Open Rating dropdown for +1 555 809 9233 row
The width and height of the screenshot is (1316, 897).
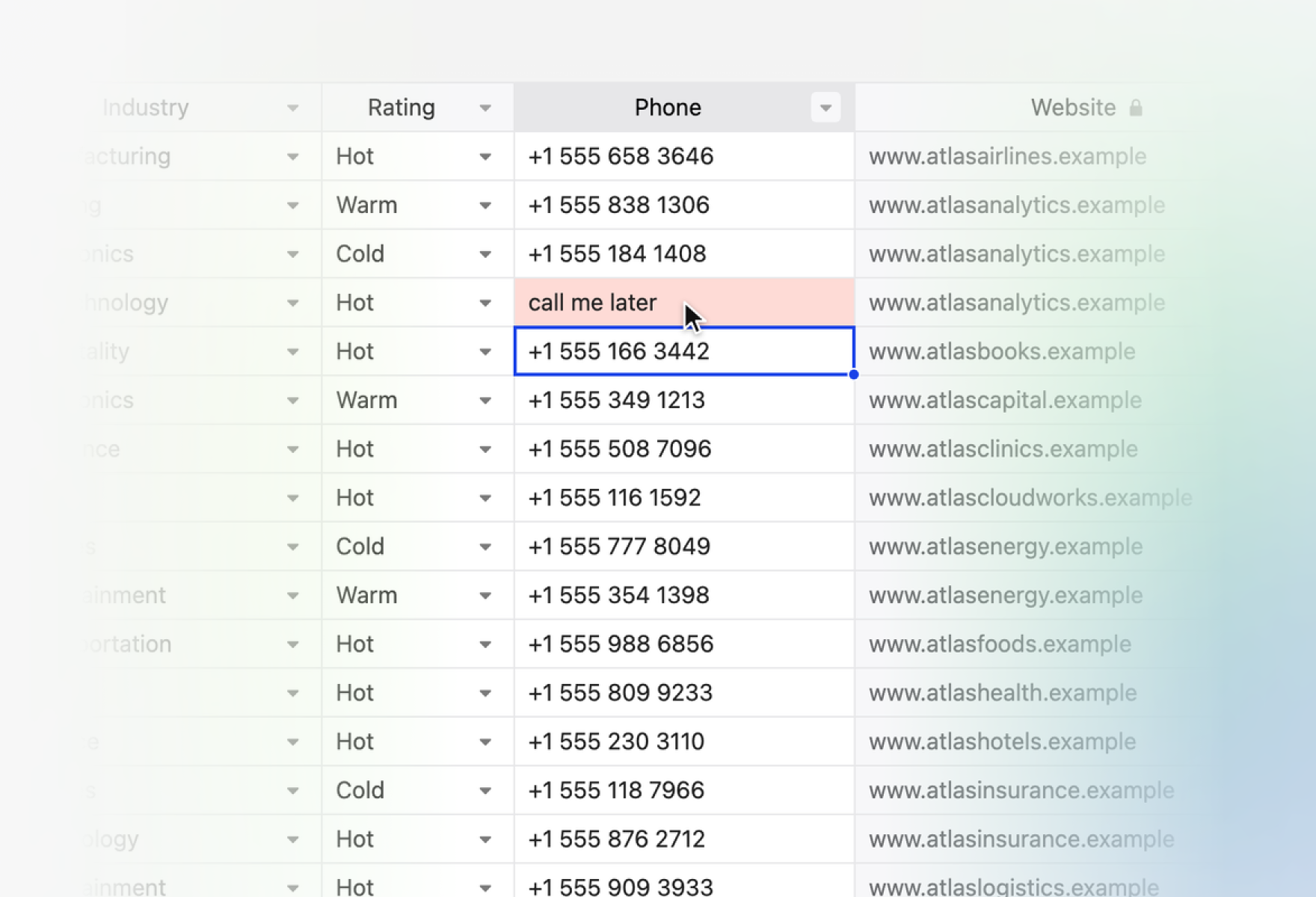[x=485, y=693]
